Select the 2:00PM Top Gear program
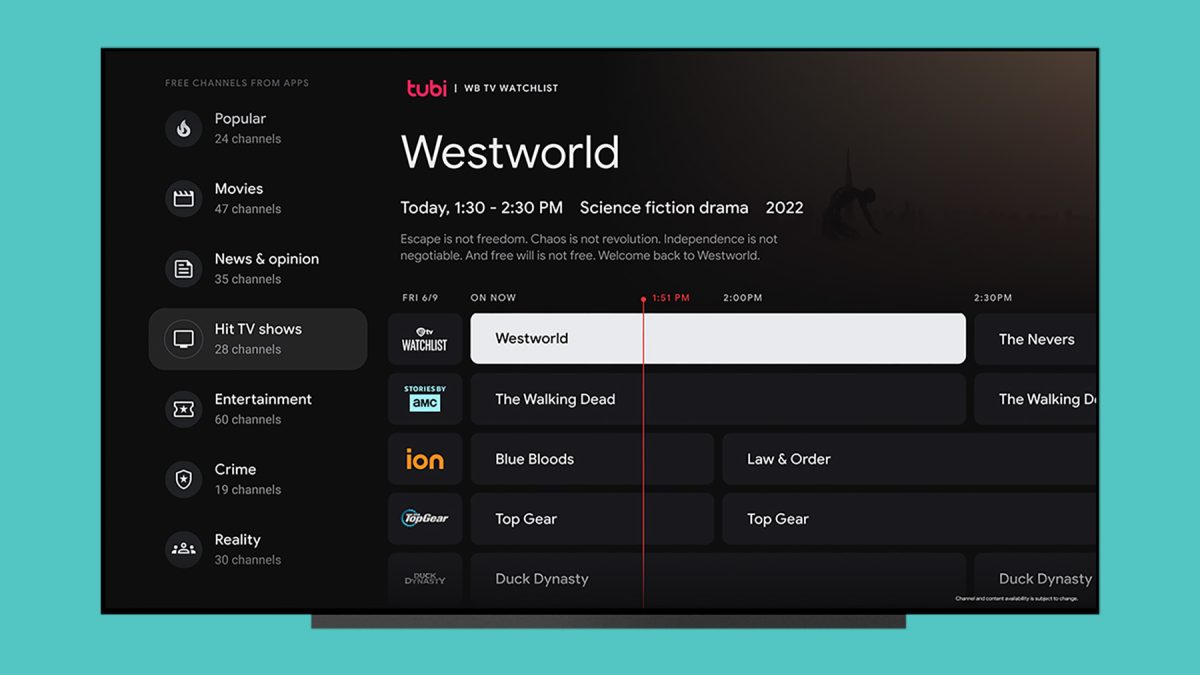The height and width of the screenshot is (675, 1200). [910, 519]
